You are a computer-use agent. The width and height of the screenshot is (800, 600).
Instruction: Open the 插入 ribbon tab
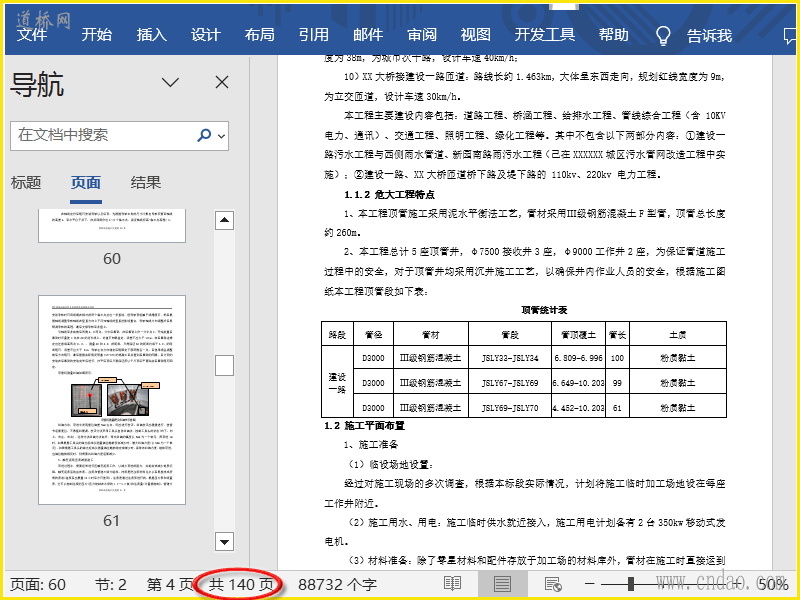pos(152,35)
